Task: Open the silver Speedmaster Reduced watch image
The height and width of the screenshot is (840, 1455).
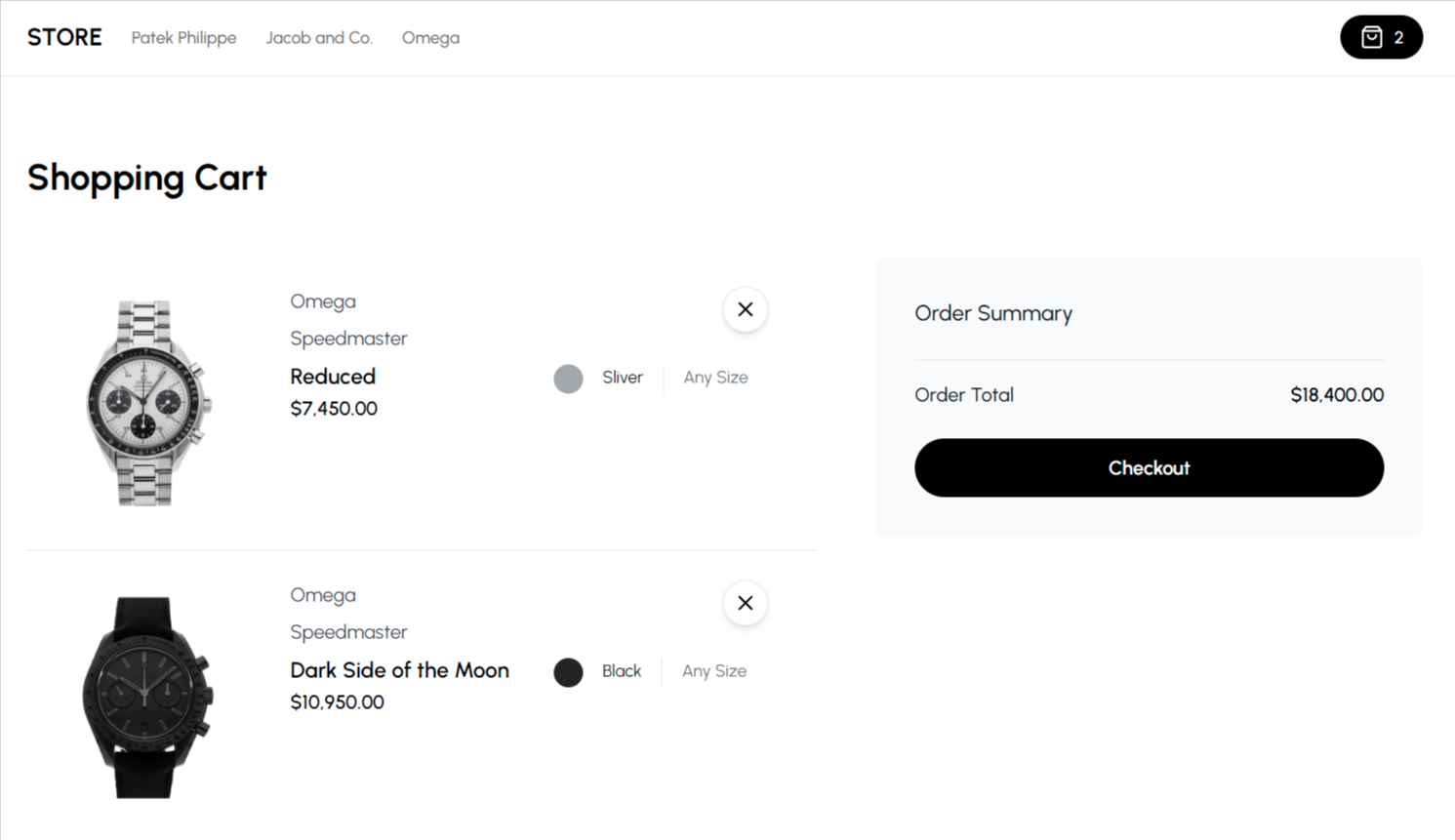Action: pos(146,402)
